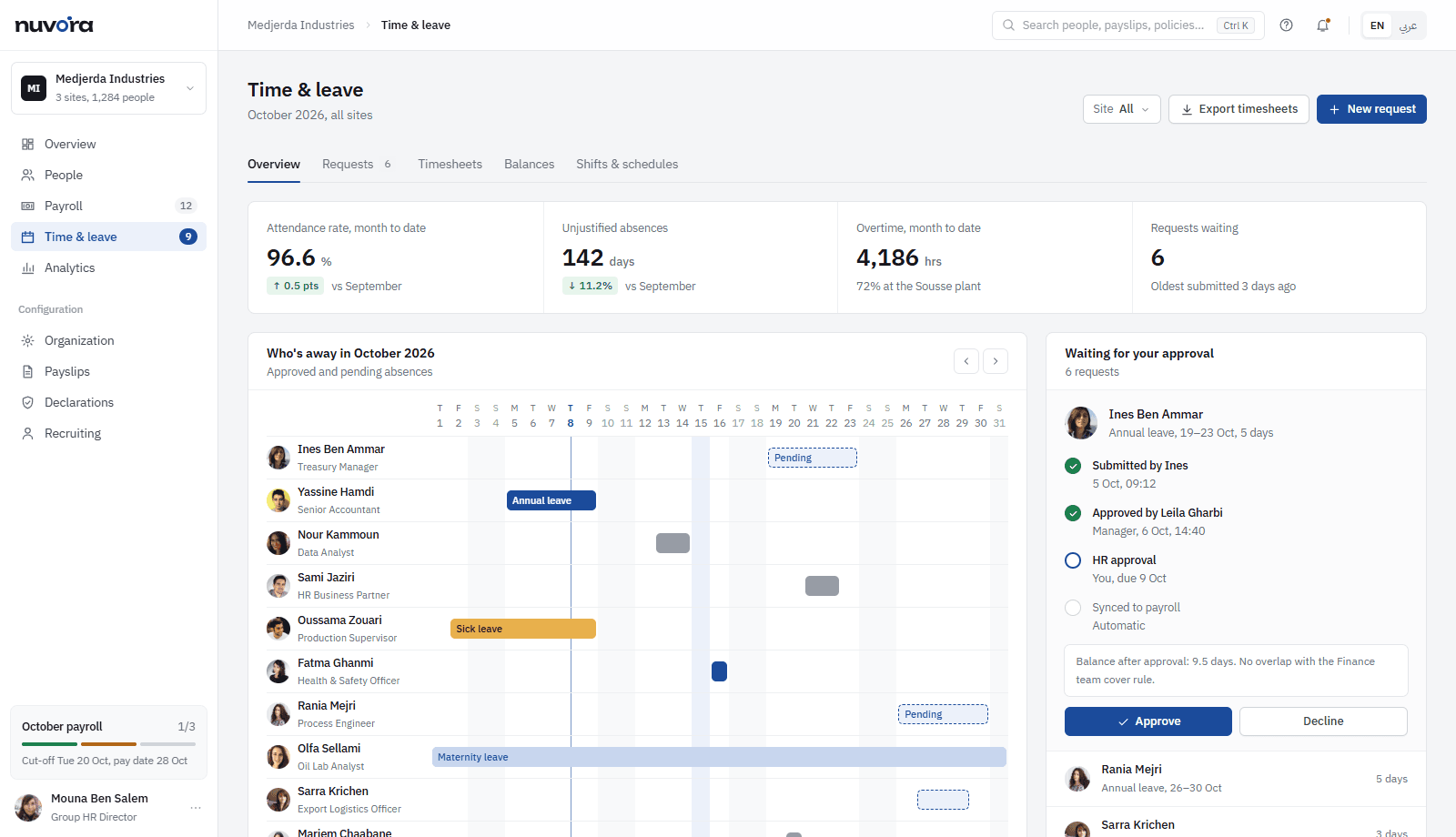Expand the Medjerda Industries company switcher
Screen dimensions: 1456x837
click(108, 88)
